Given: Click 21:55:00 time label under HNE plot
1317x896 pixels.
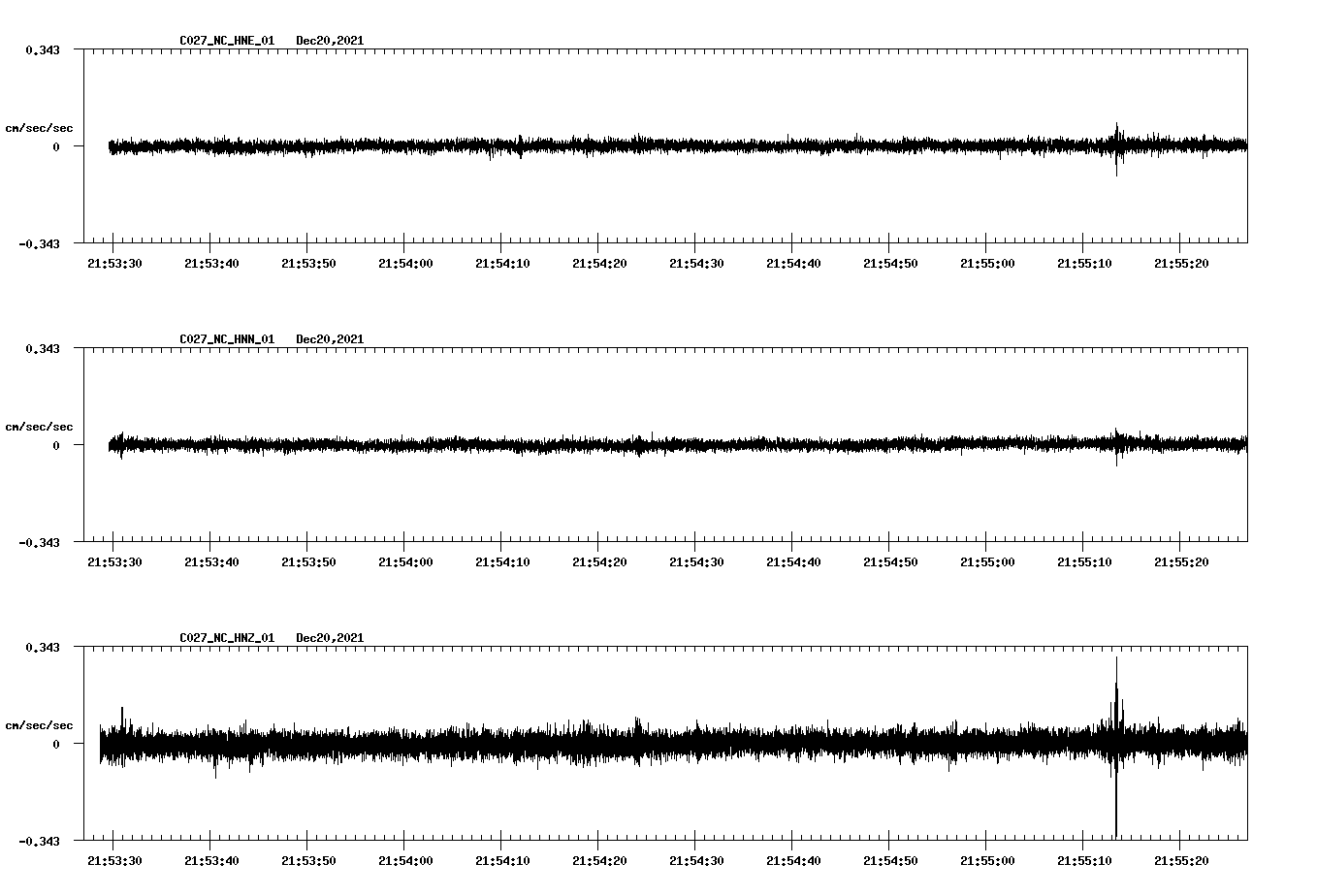Looking at the screenshot, I should click(x=987, y=263).
